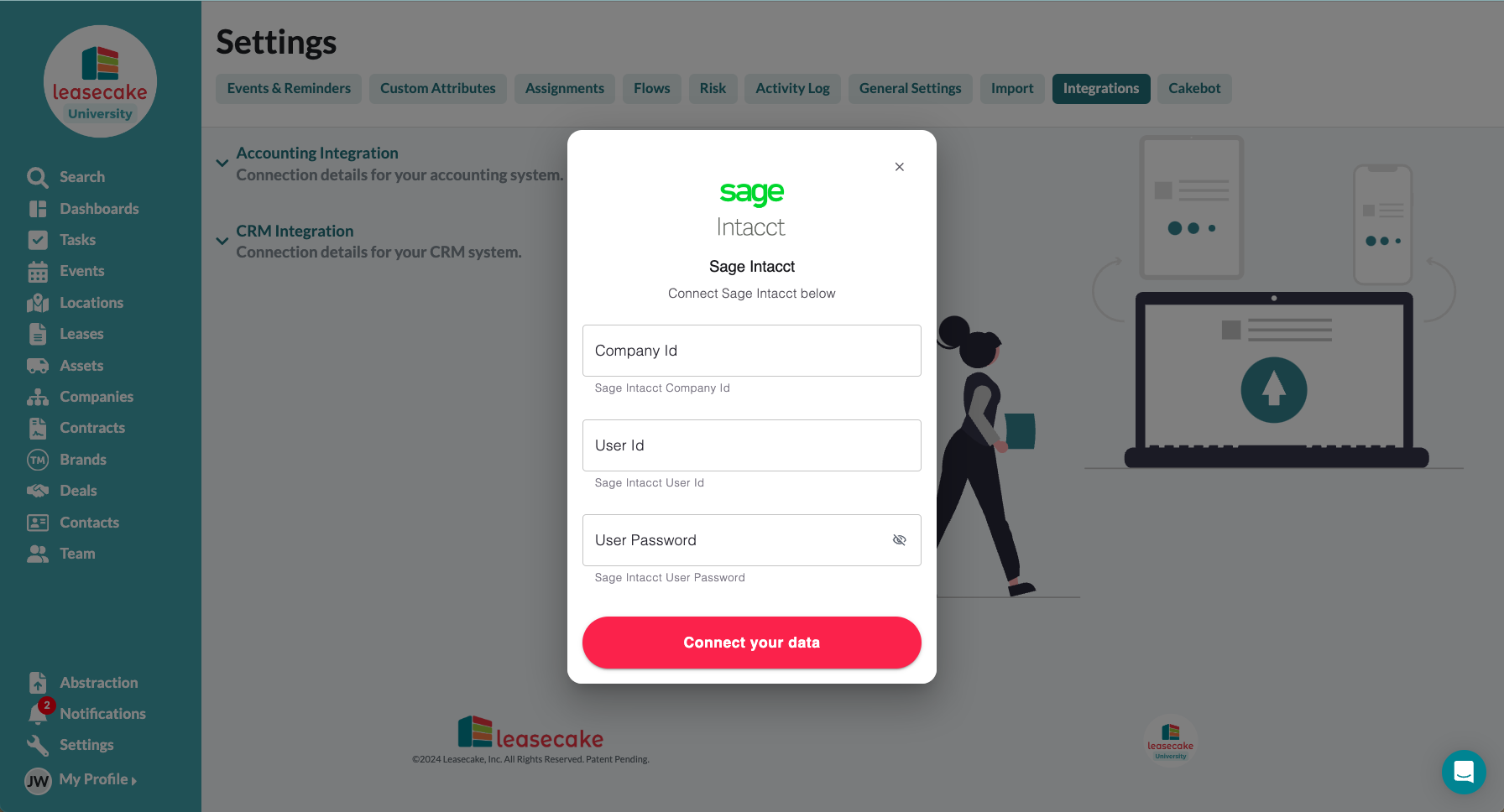This screenshot has height=812, width=1504.
Task: Click the Assets truck icon
Action: point(38,366)
